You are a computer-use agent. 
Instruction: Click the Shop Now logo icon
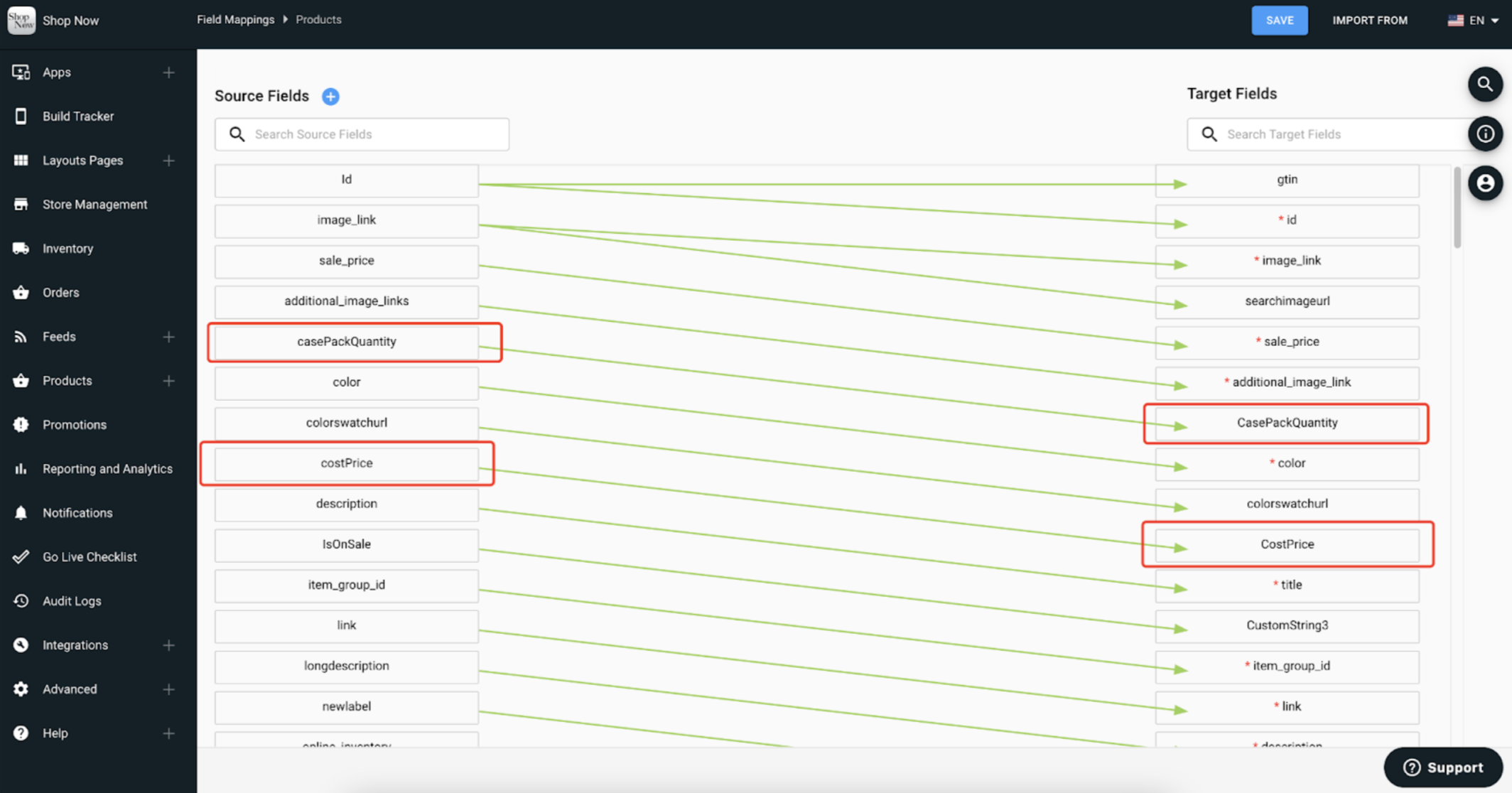click(x=21, y=20)
